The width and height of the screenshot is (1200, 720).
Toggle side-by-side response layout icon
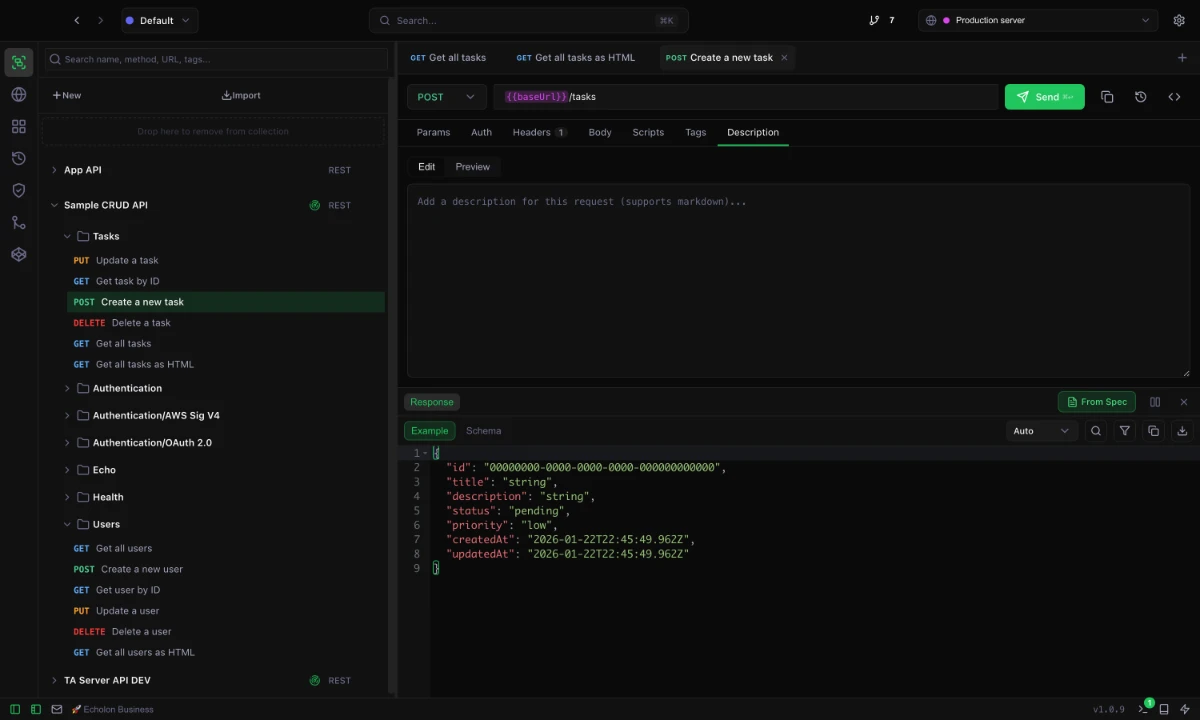click(x=1155, y=401)
